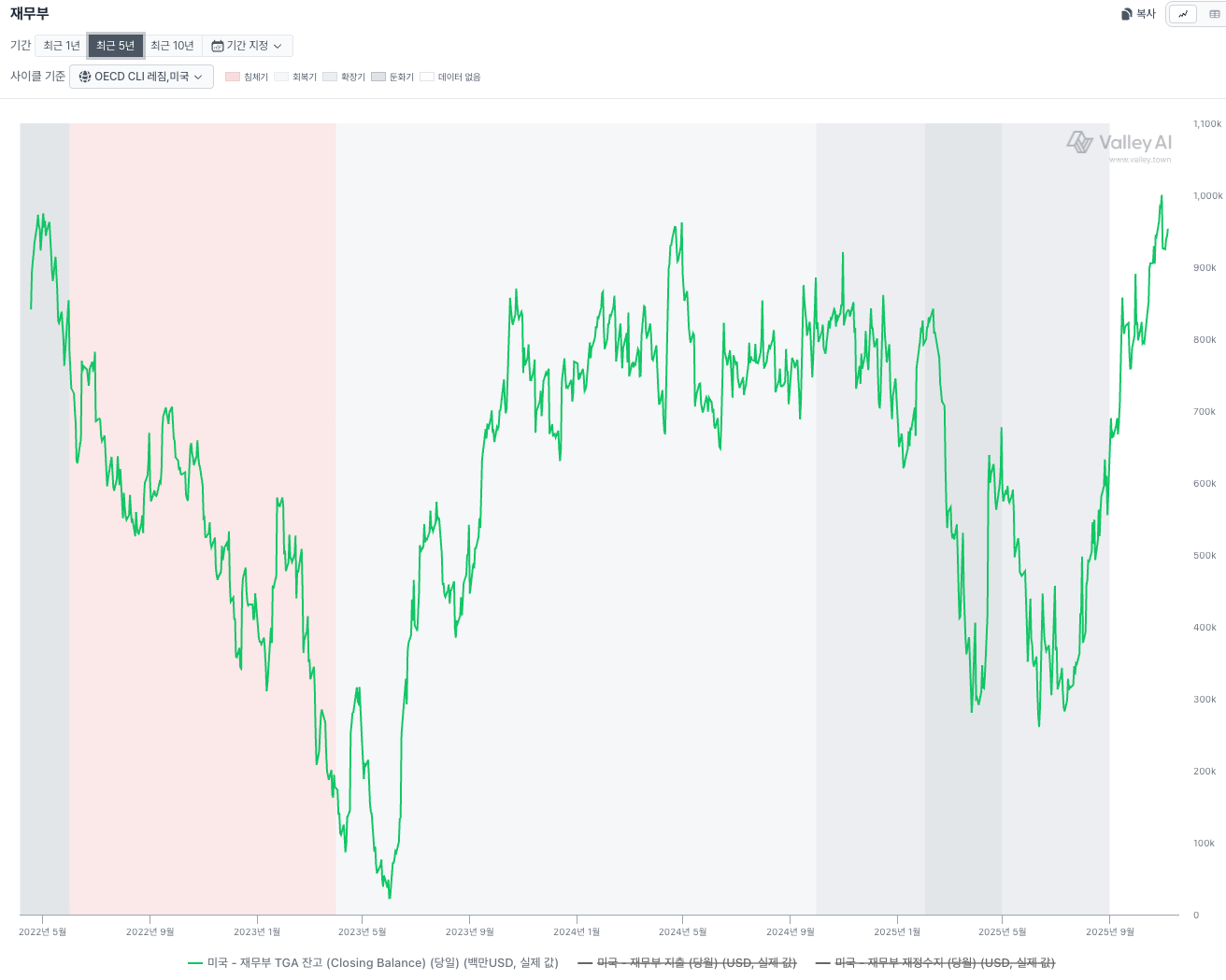Click the 최근 5년 period button
The image size is (1226, 980).
click(x=115, y=46)
